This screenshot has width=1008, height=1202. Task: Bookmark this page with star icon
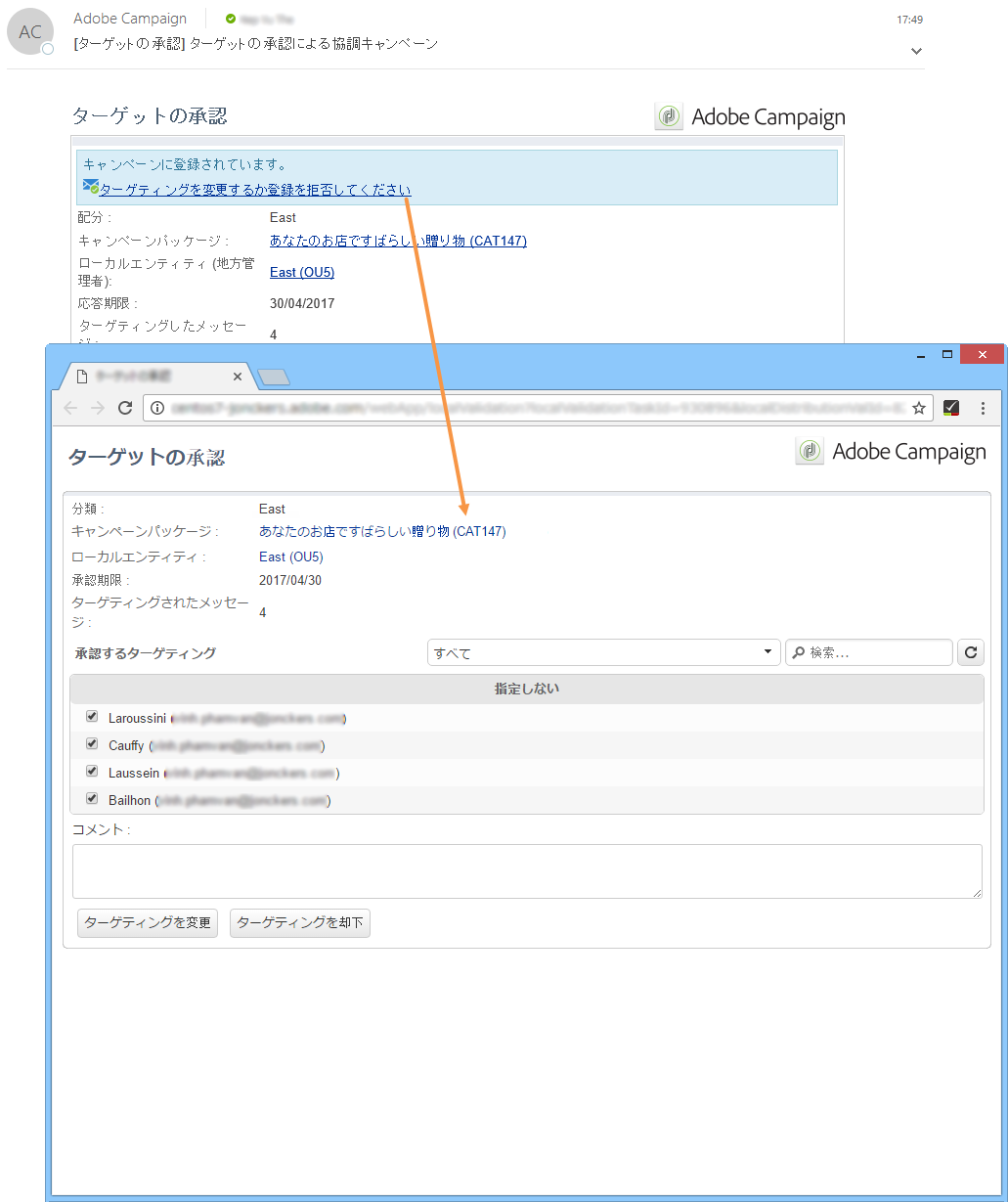(x=919, y=408)
